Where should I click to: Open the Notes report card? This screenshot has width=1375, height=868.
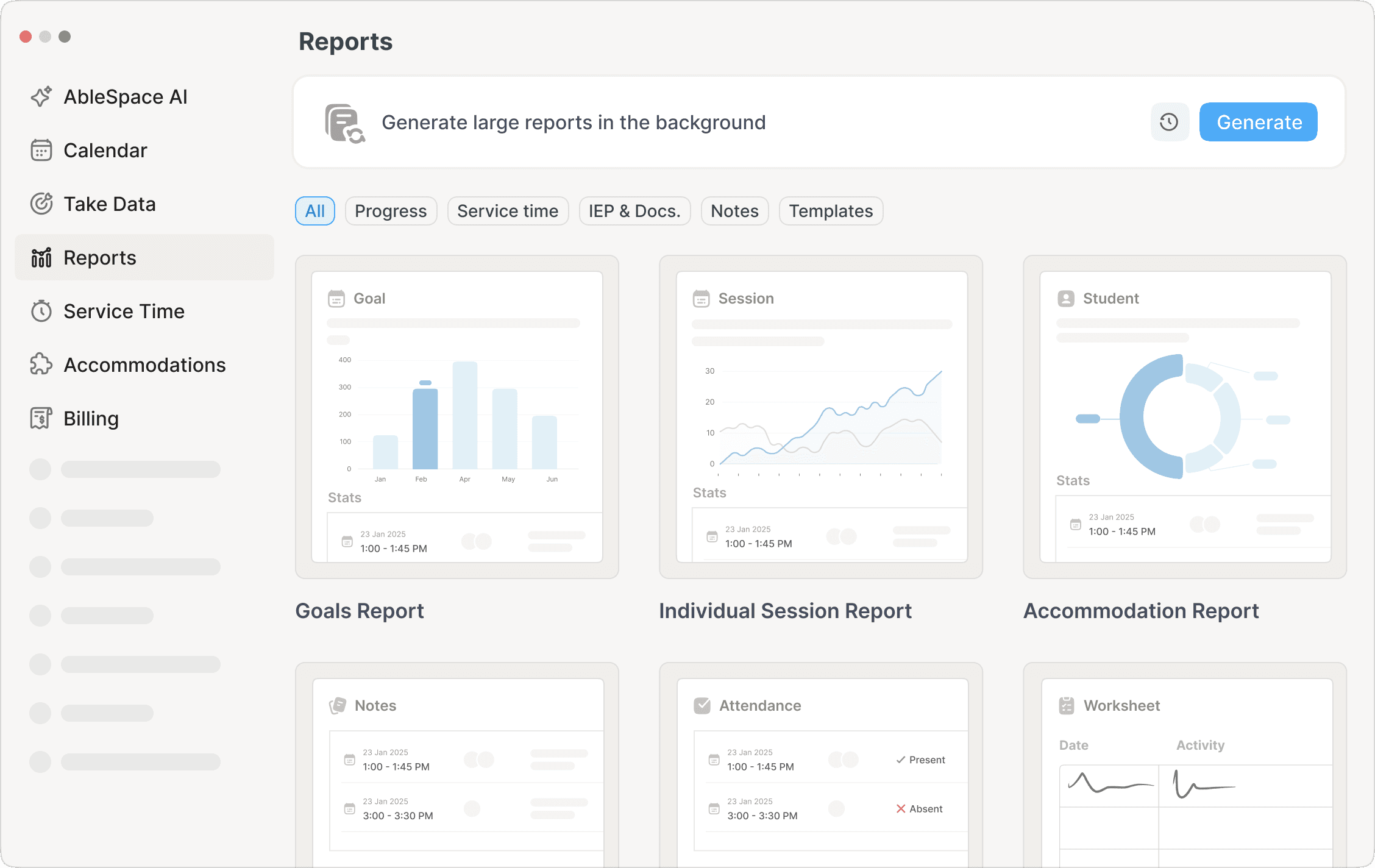(x=457, y=765)
